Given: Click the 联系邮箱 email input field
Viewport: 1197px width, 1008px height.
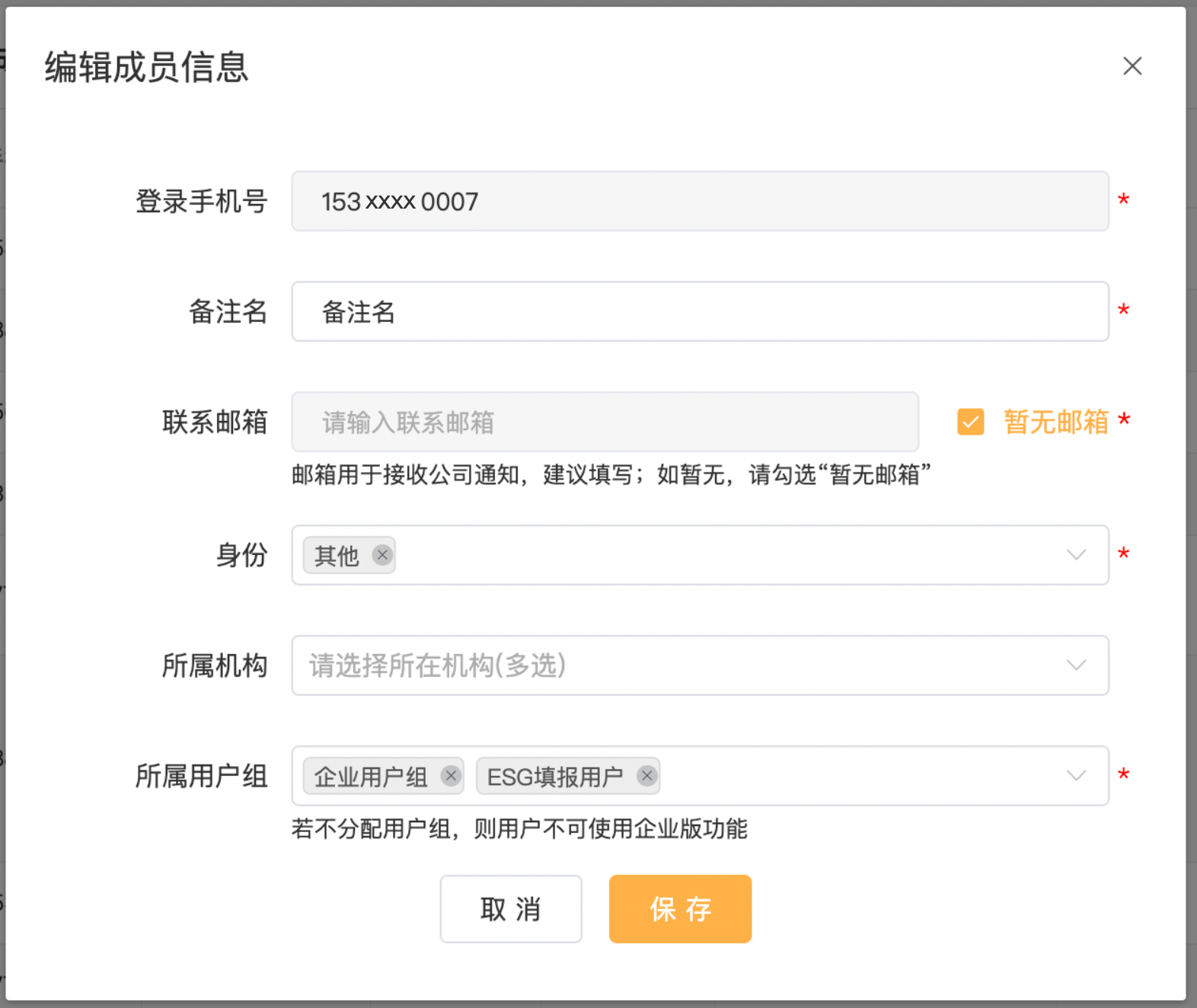Looking at the screenshot, I should [x=605, y=422].
